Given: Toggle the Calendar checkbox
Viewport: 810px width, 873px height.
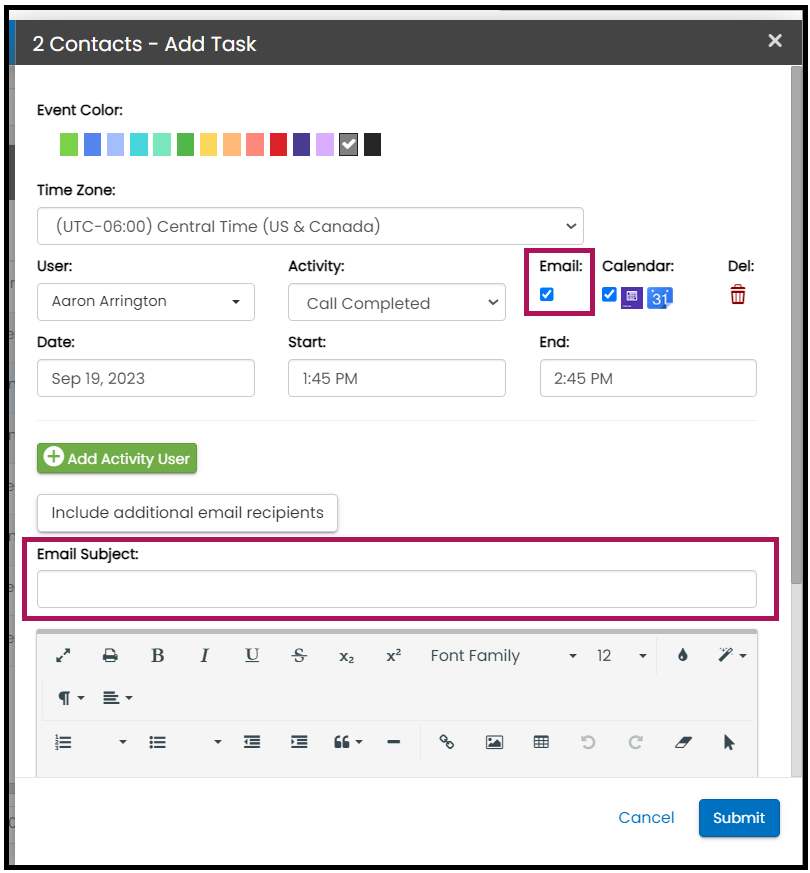Looking at the screenshot, I should click(x=609, y=294).
